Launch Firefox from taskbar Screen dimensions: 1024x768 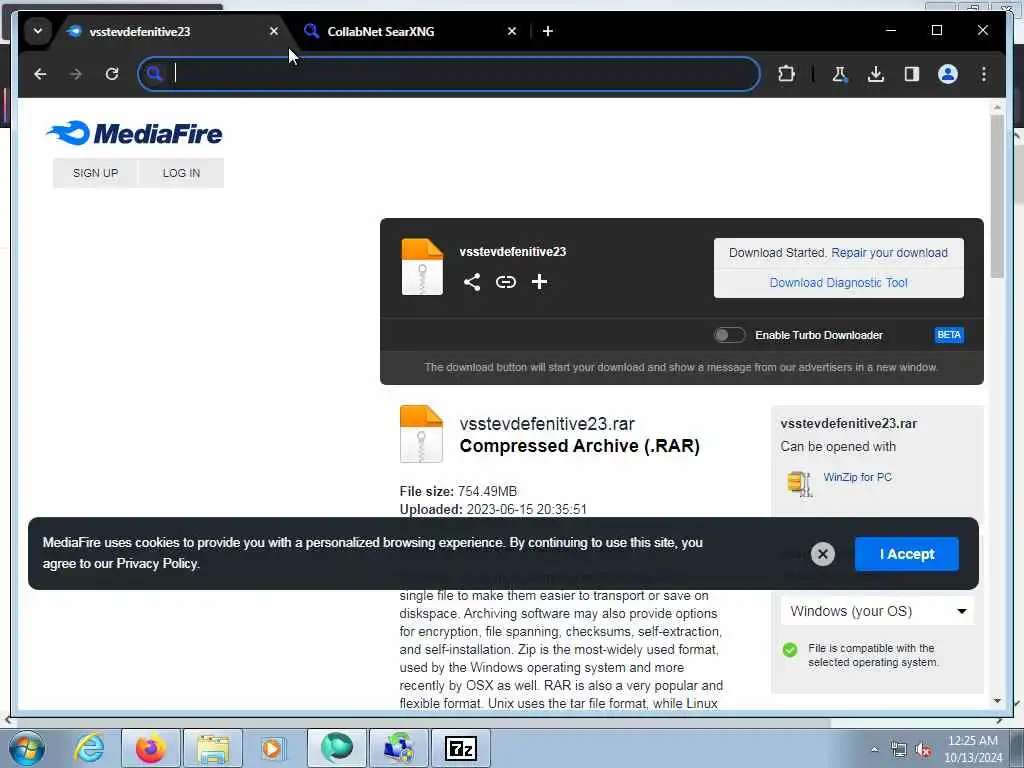tap(150, 748)
